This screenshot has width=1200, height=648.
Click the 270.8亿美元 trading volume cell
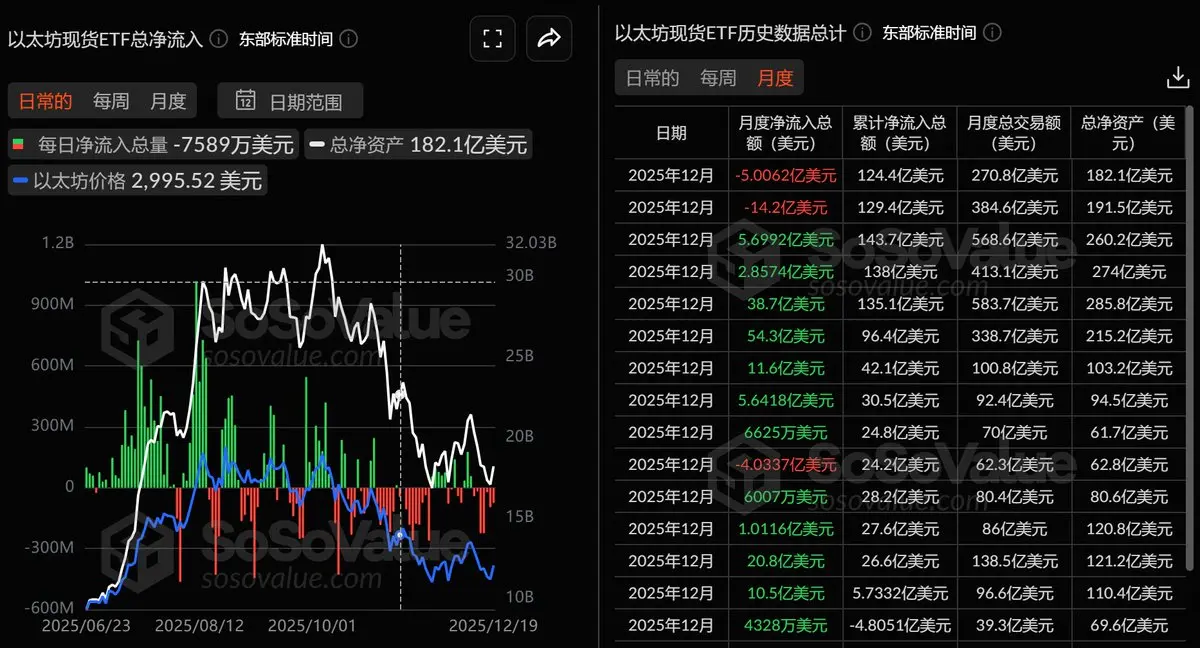[1013, 176]
